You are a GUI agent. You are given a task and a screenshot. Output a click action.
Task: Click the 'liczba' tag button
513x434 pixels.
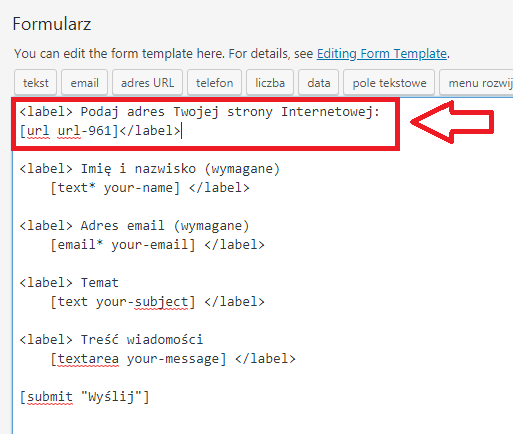click(270, 83)
